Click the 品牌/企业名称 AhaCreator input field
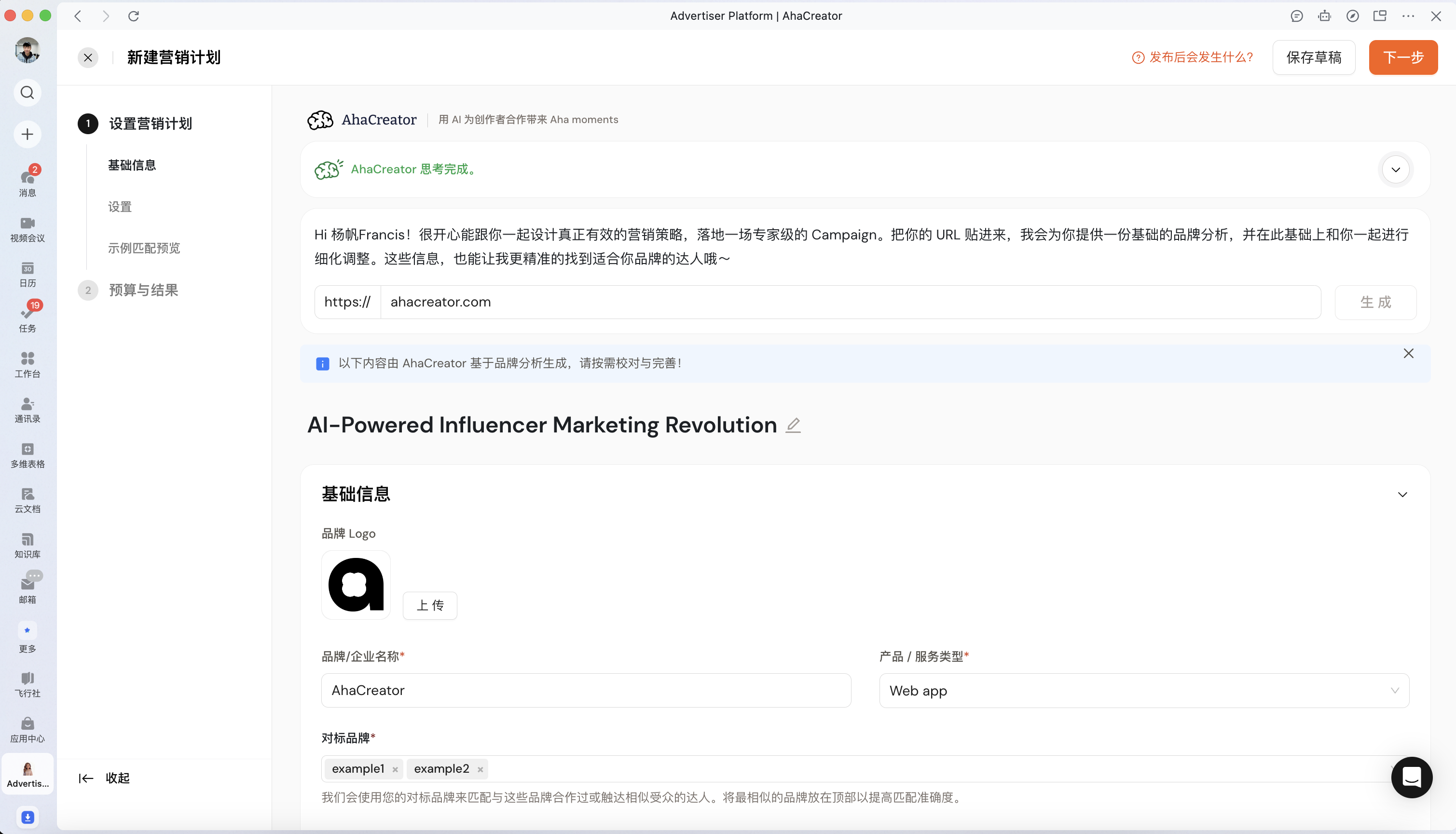The image size is (1456, 834). [585, 690]
